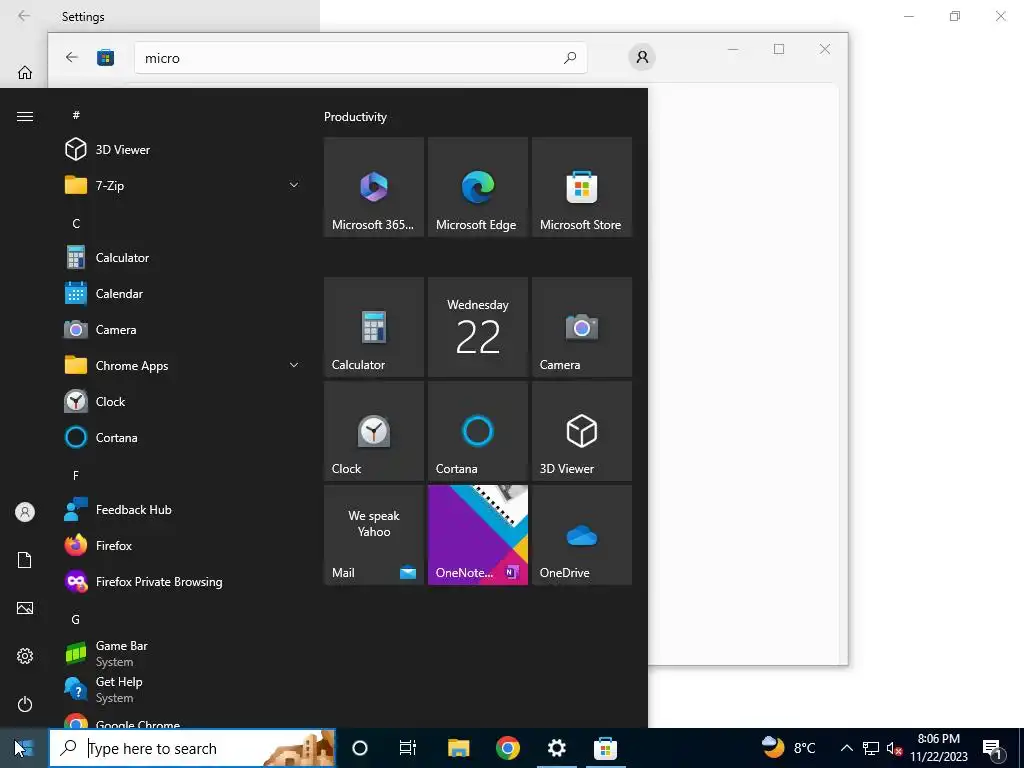Open Camera from the app list
Image resolution: width=1024 pixels, height=768 pixels.
[182, 329]
